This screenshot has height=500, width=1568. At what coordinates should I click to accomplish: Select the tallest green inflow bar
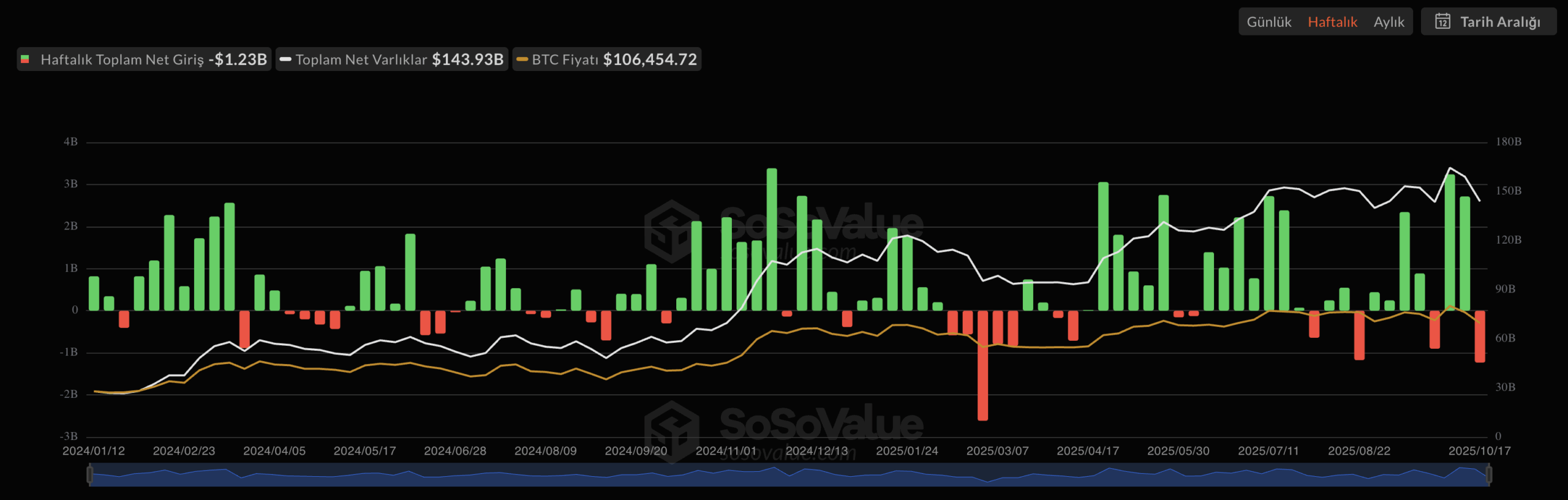pyautogui.click(x=772, y=239)
